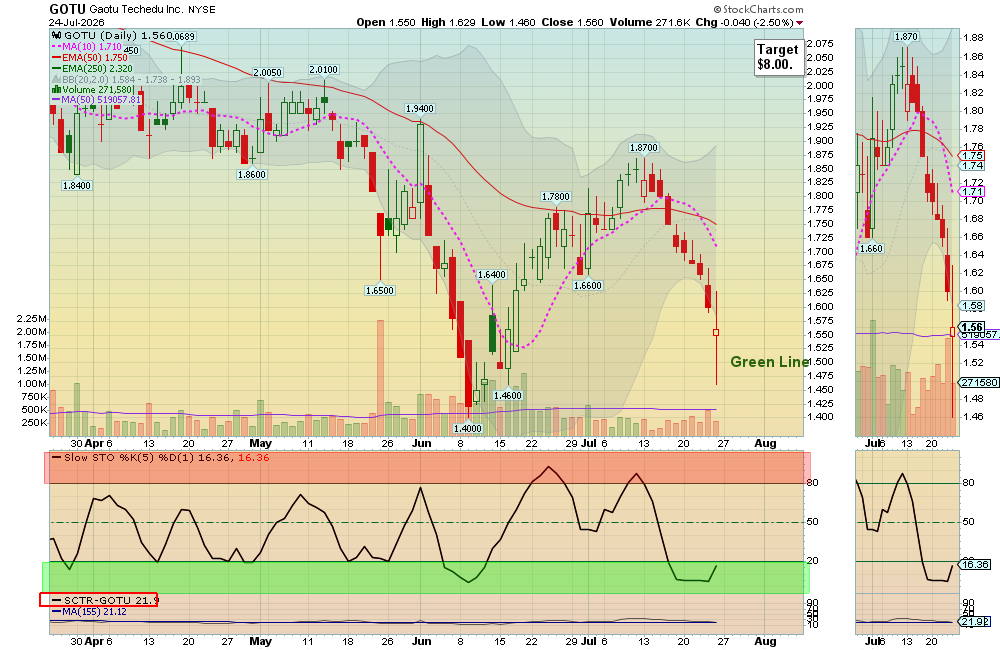Click the Slow STO %K(5) %D(1) label
This screenshot has height=650, width=1000.
point(129,457)
